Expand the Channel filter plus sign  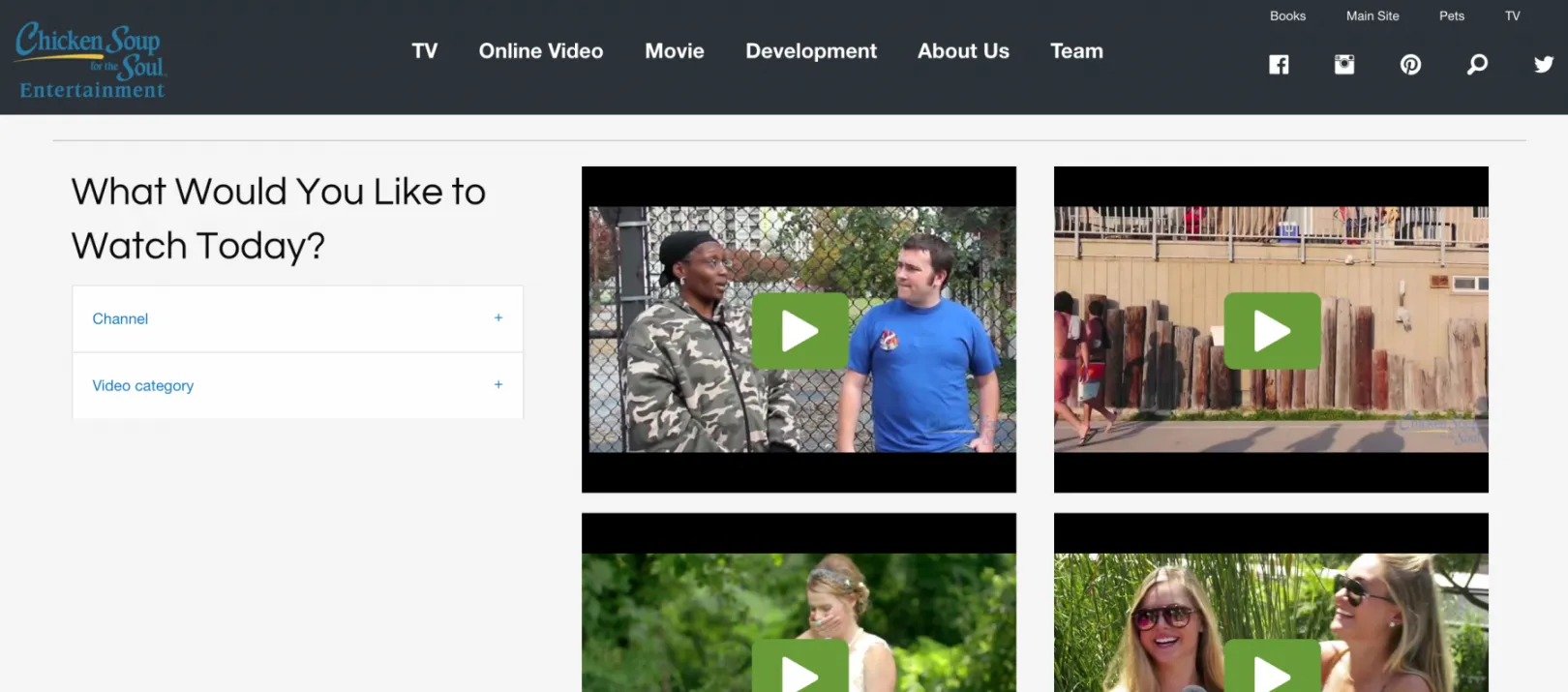point(498,317)
